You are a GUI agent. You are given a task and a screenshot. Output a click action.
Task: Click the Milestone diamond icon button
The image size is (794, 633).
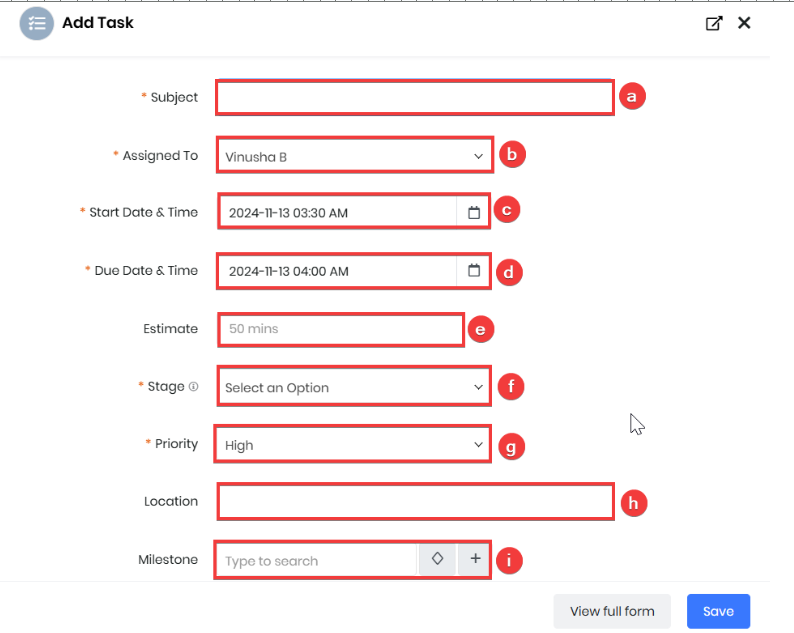[438, 559]
